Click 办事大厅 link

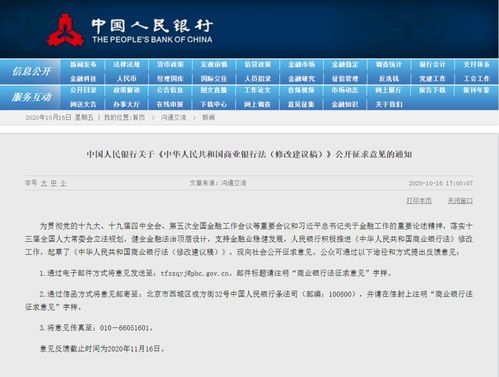(x=127, y=104)
